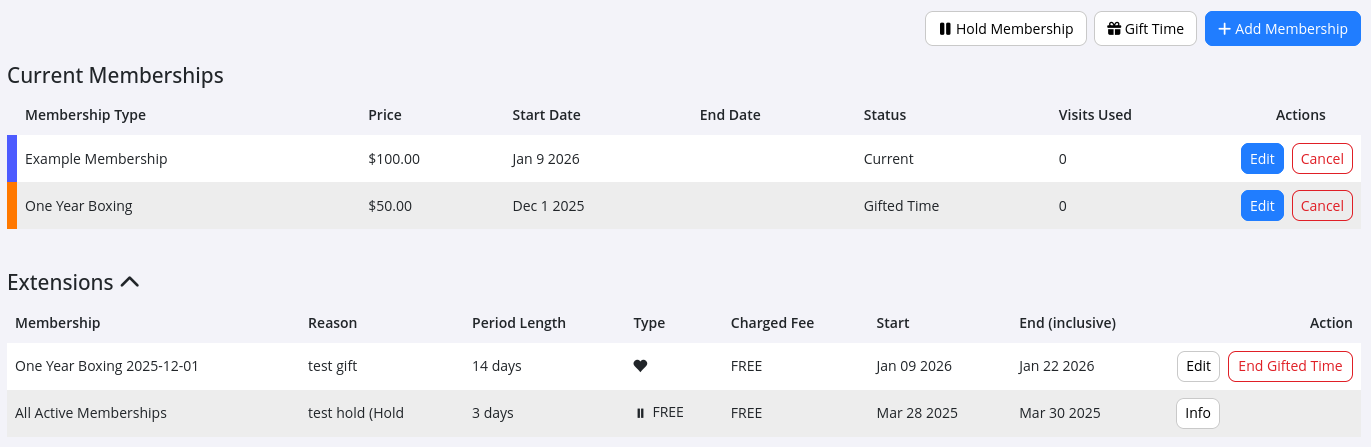Click the plus icon on Add Membership

[1224, 29]
